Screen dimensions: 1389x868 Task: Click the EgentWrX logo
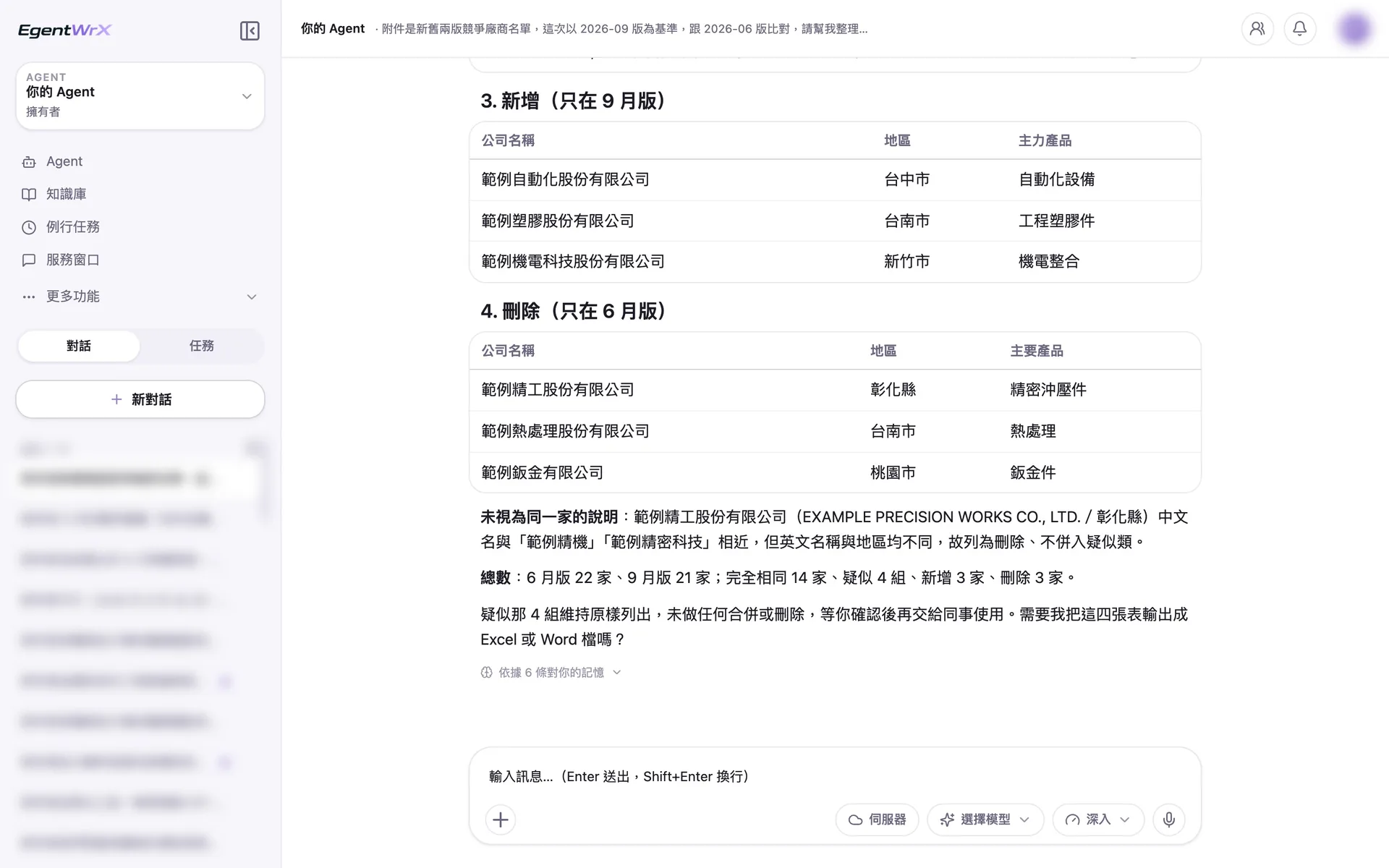(x=64, y=30)
